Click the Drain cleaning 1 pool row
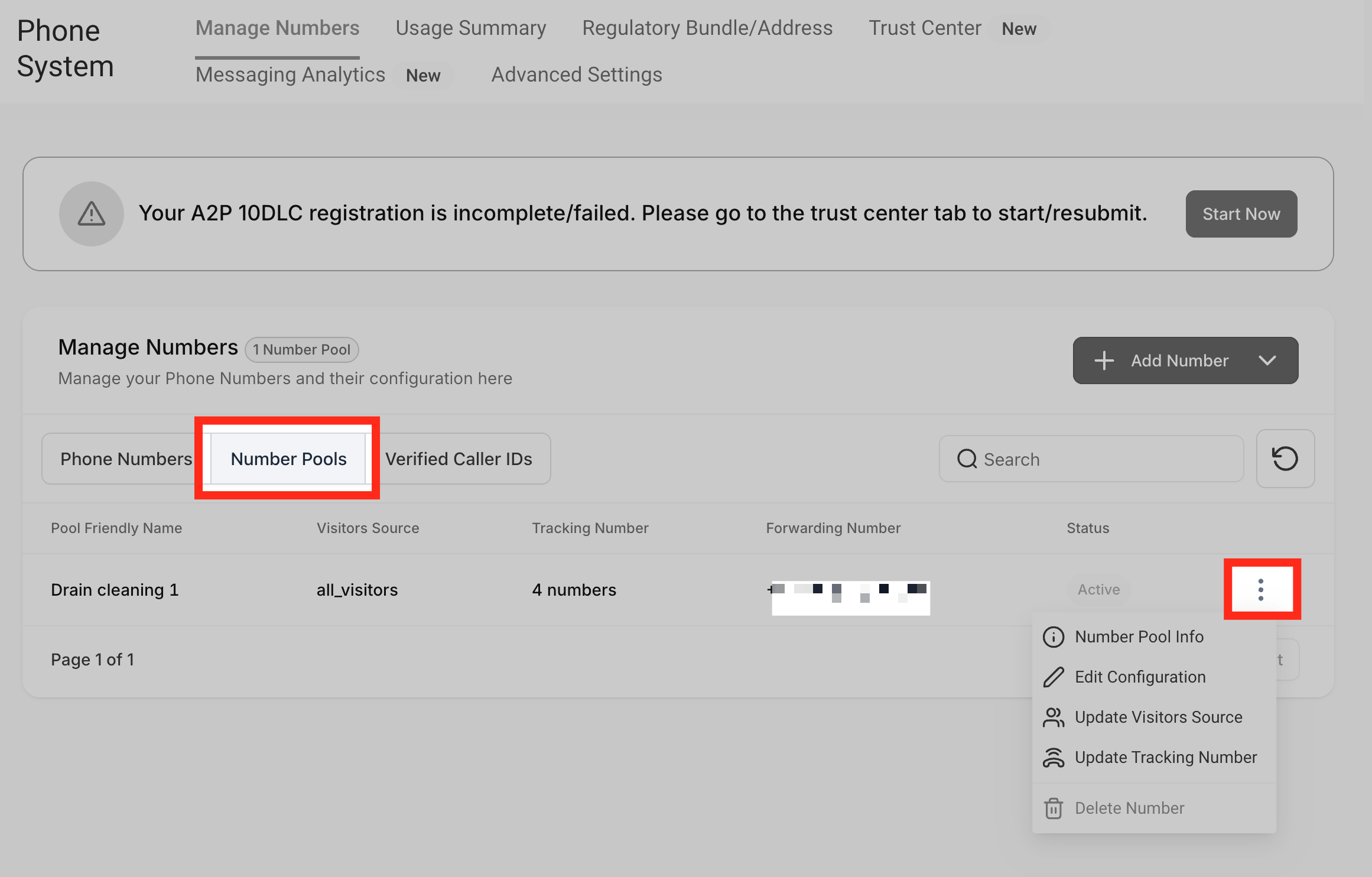Viewport: 1372px width, 877px height. (115, 590)
